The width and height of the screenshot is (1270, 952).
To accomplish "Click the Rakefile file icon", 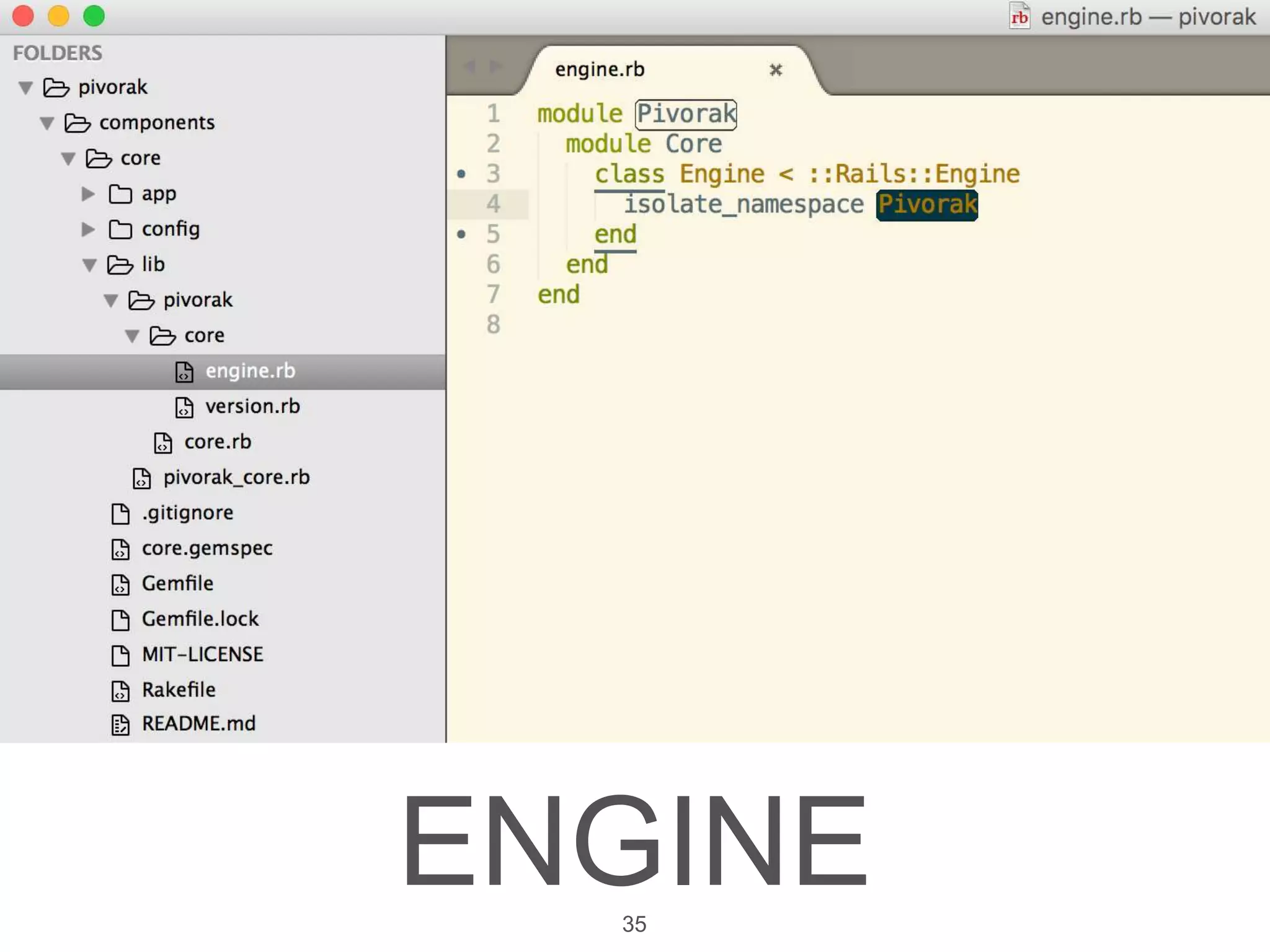I will 120,690.
